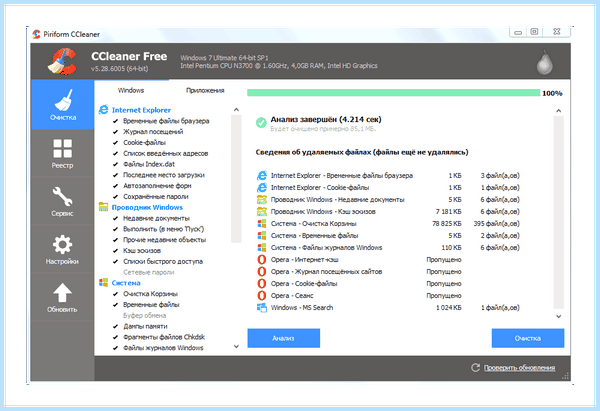Image resolution: width=600 pixels, height=411 pixels.
Task: Enable the Буфер обмена option
Action: pos(144,315)
